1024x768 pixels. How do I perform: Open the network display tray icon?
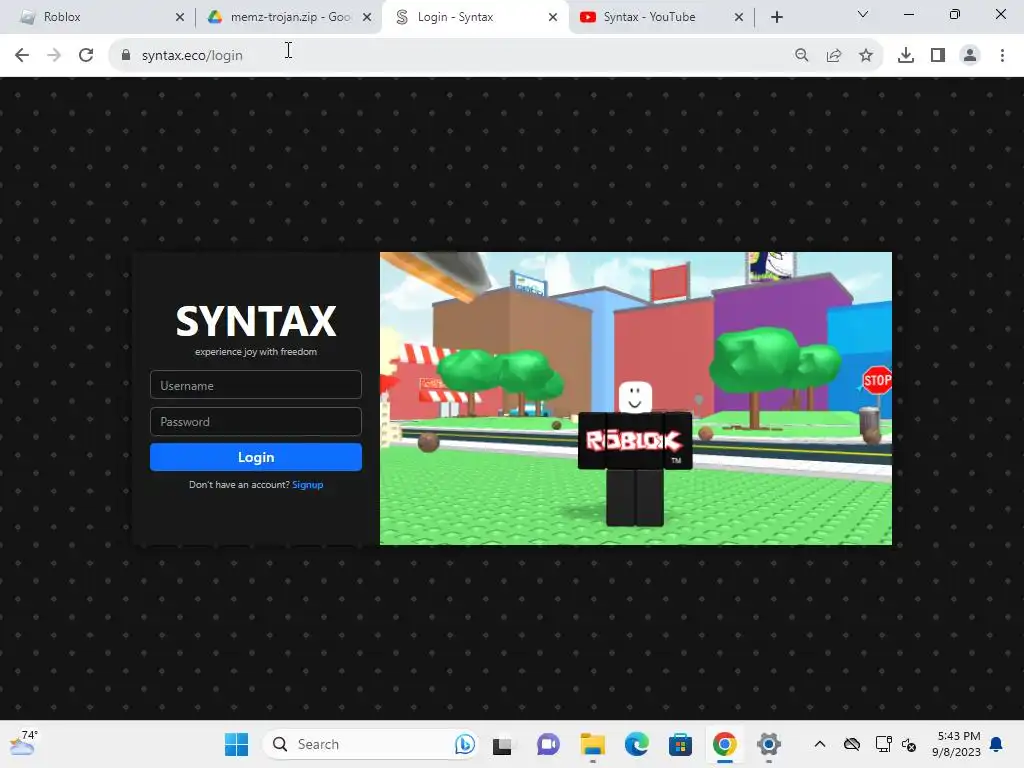point(883,744)
